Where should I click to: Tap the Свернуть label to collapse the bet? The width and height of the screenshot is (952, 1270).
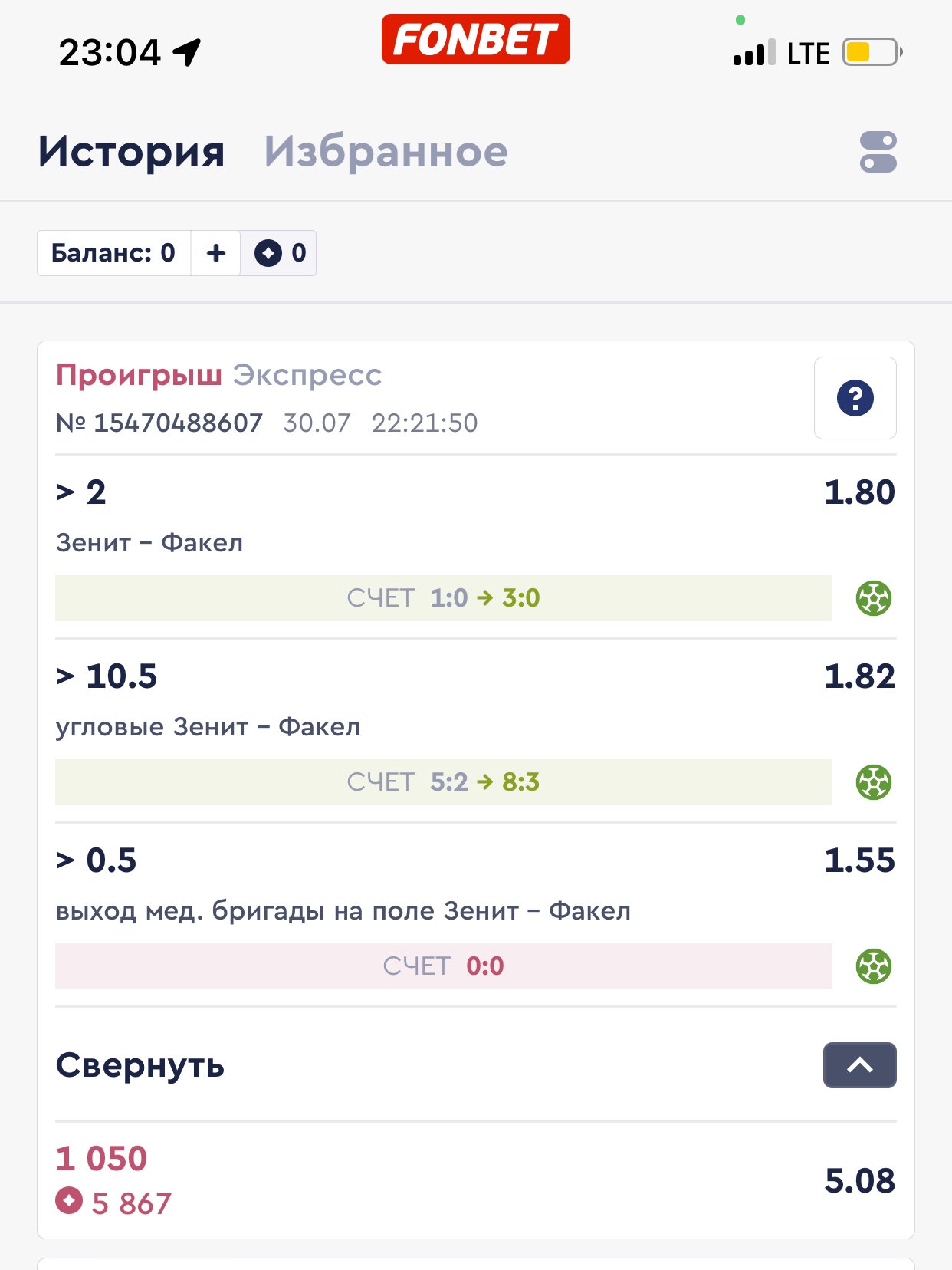(140, 1065)
